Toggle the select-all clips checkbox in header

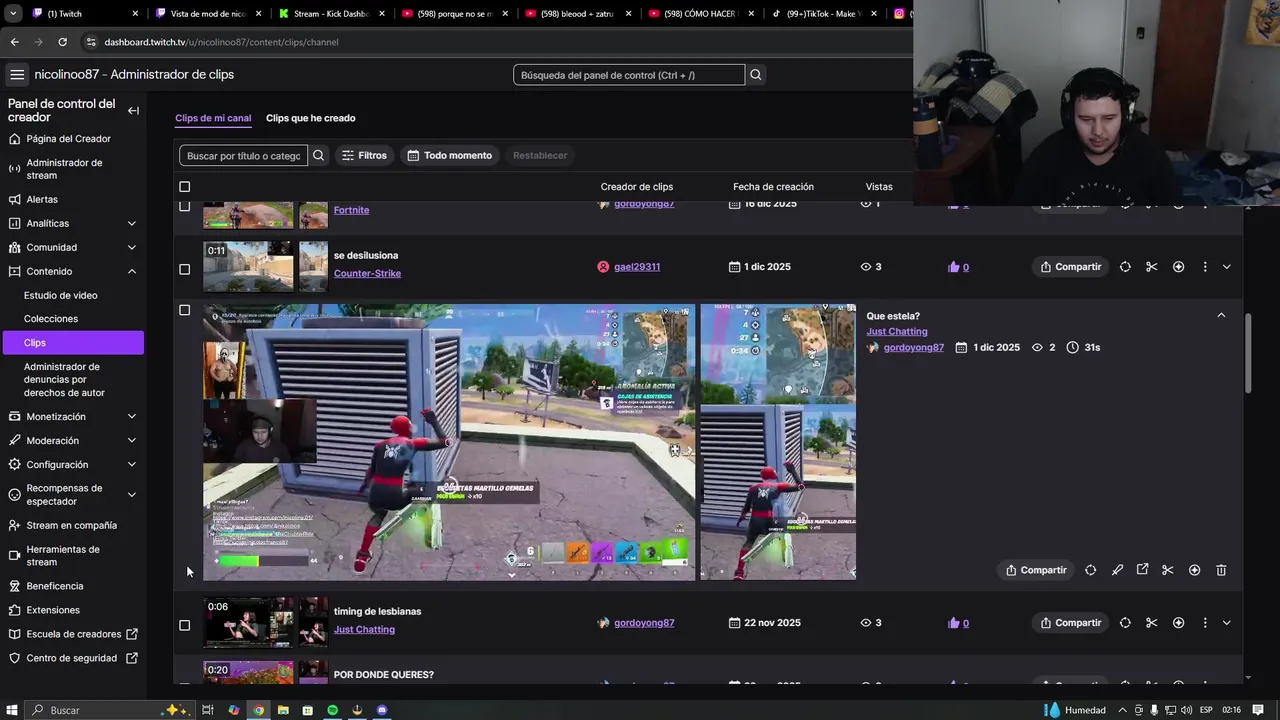click(184, 187)
